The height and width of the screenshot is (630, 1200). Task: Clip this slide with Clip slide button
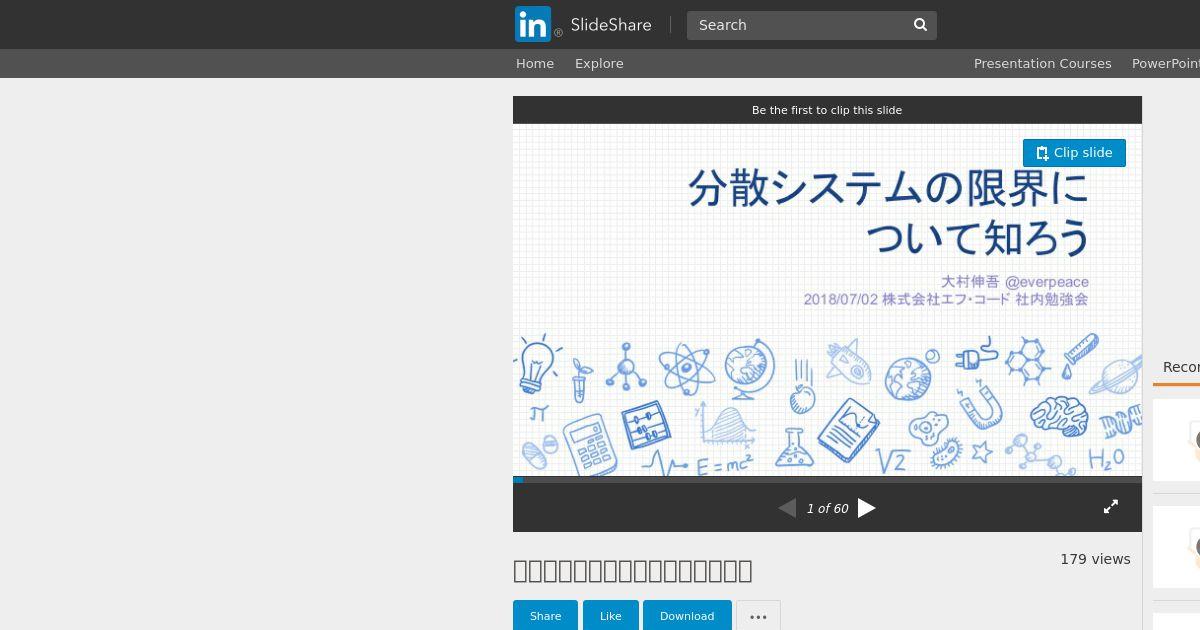(1074, 153)
